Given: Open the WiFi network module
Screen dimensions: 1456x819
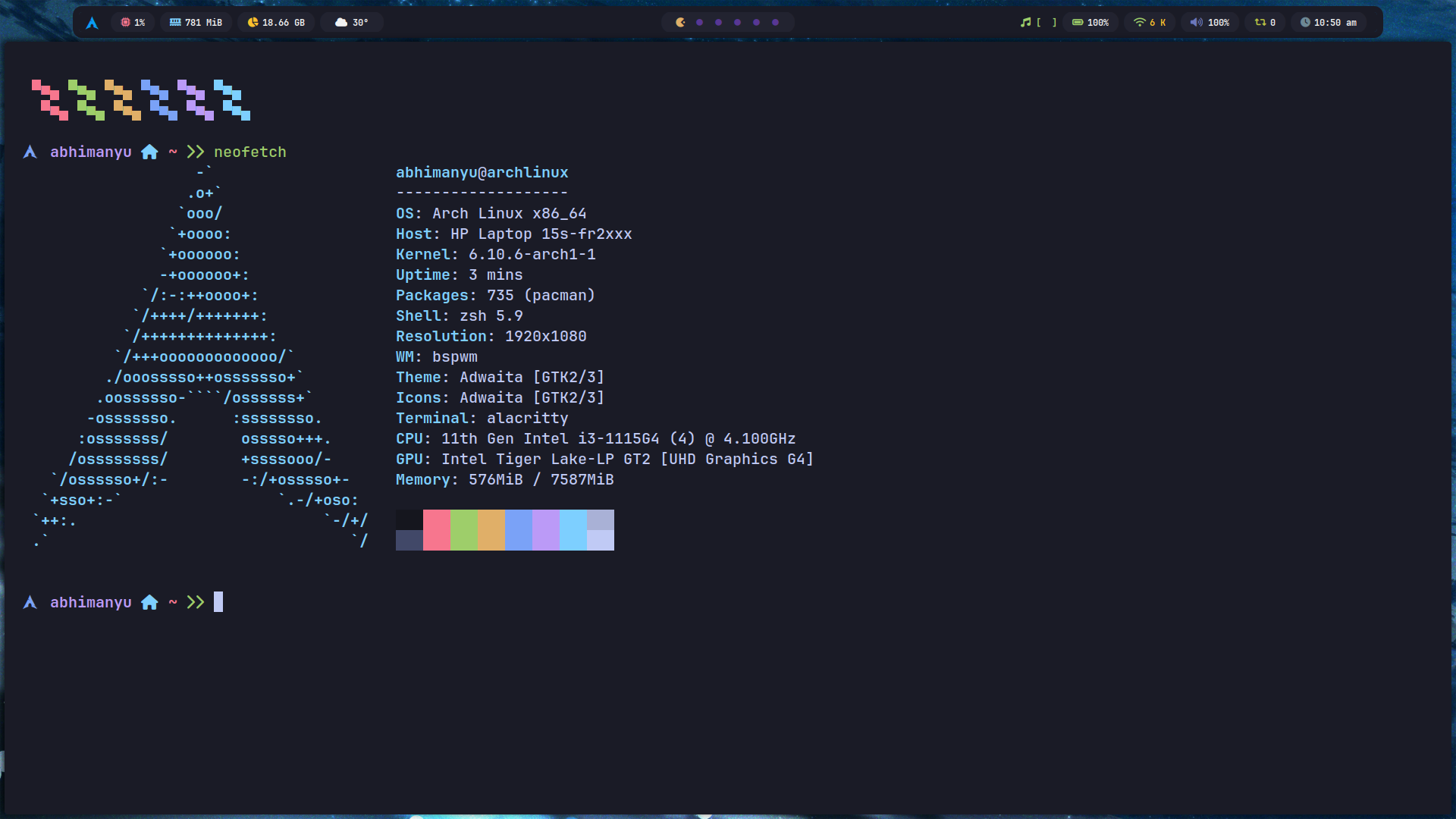Looking at the screenshot, I should click(x=1149, y=23).
